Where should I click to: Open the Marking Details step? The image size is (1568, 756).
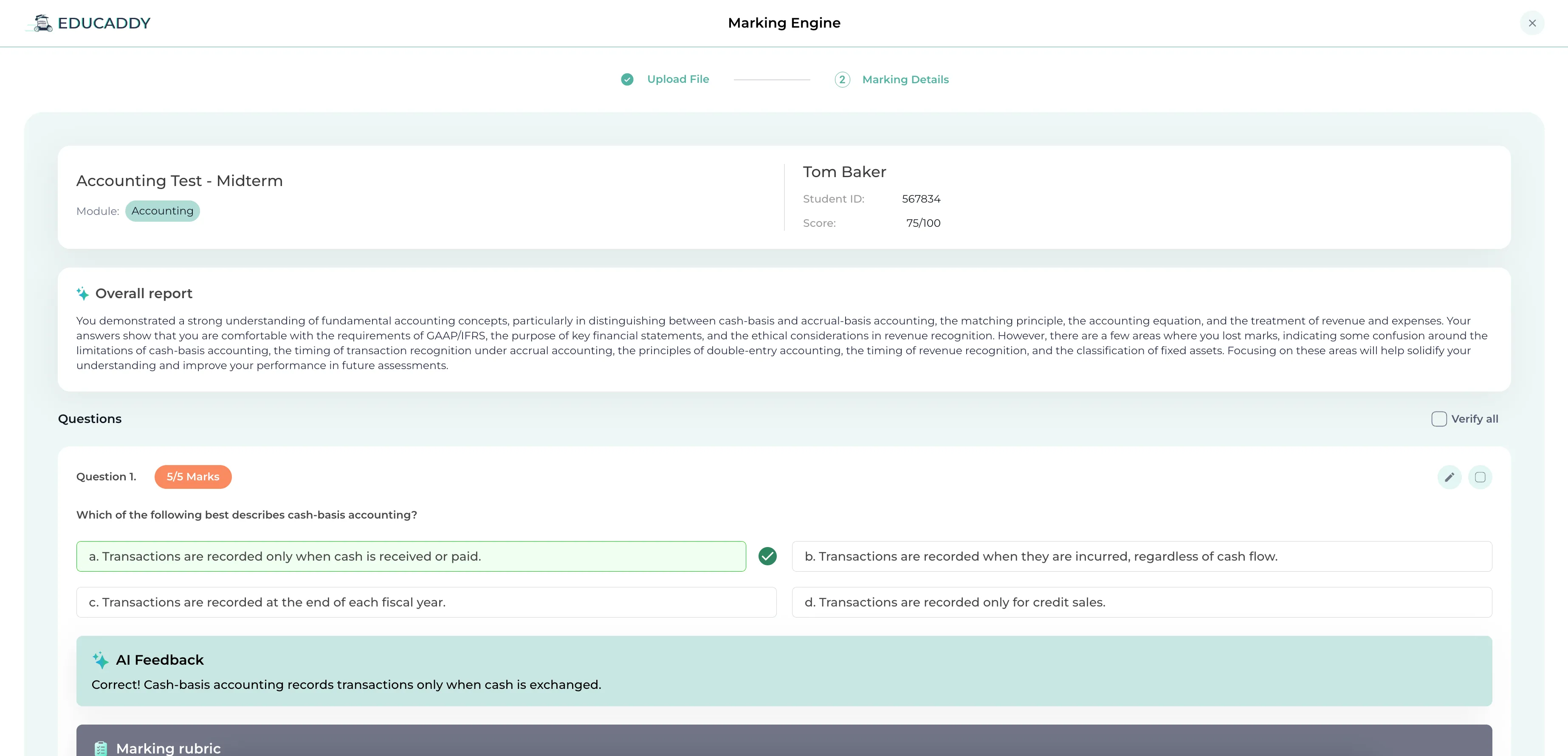click(905, 80)
